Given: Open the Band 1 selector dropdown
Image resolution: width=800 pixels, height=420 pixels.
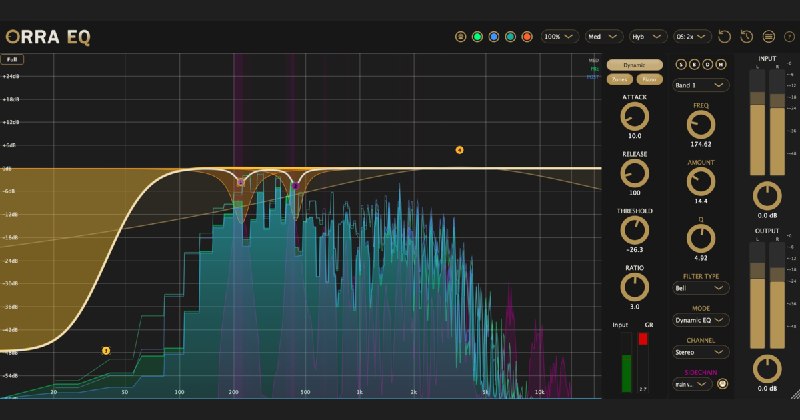Looking at the screenshot, I should coord(701,85).
